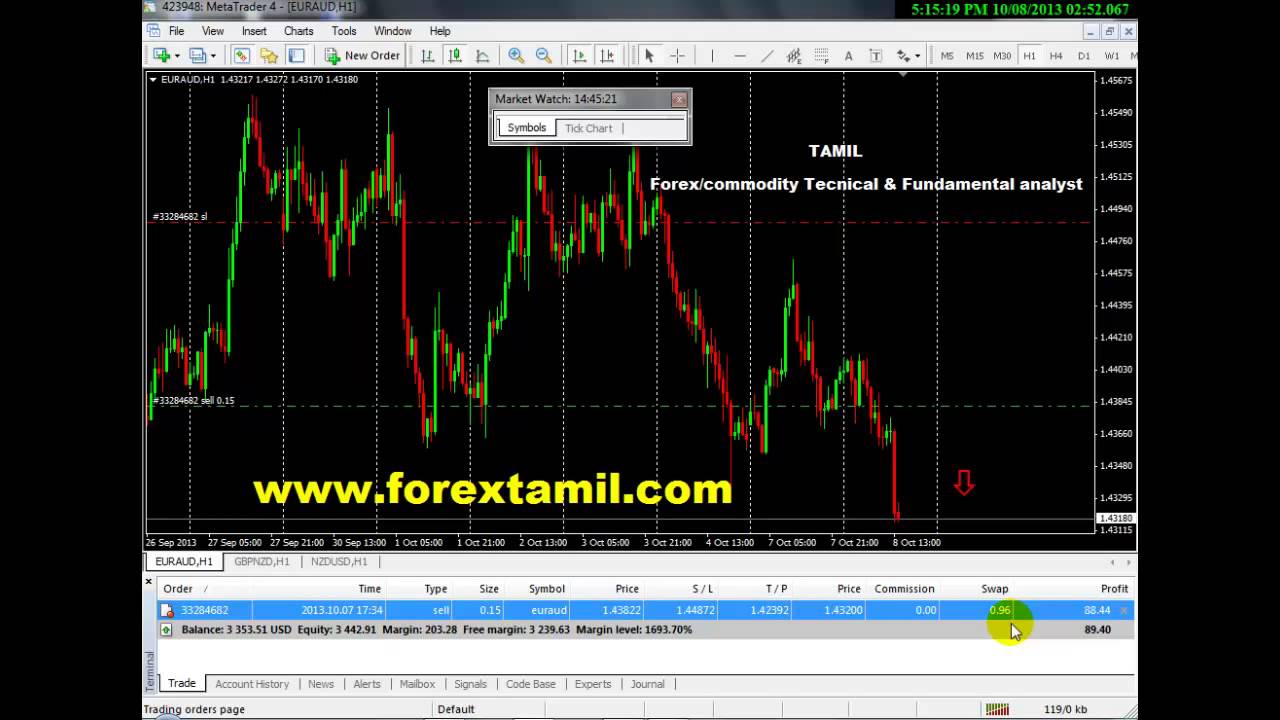Viewport: 1280px width, 720px height.
Task: Select the text label tool
Action: coord(875,56)
